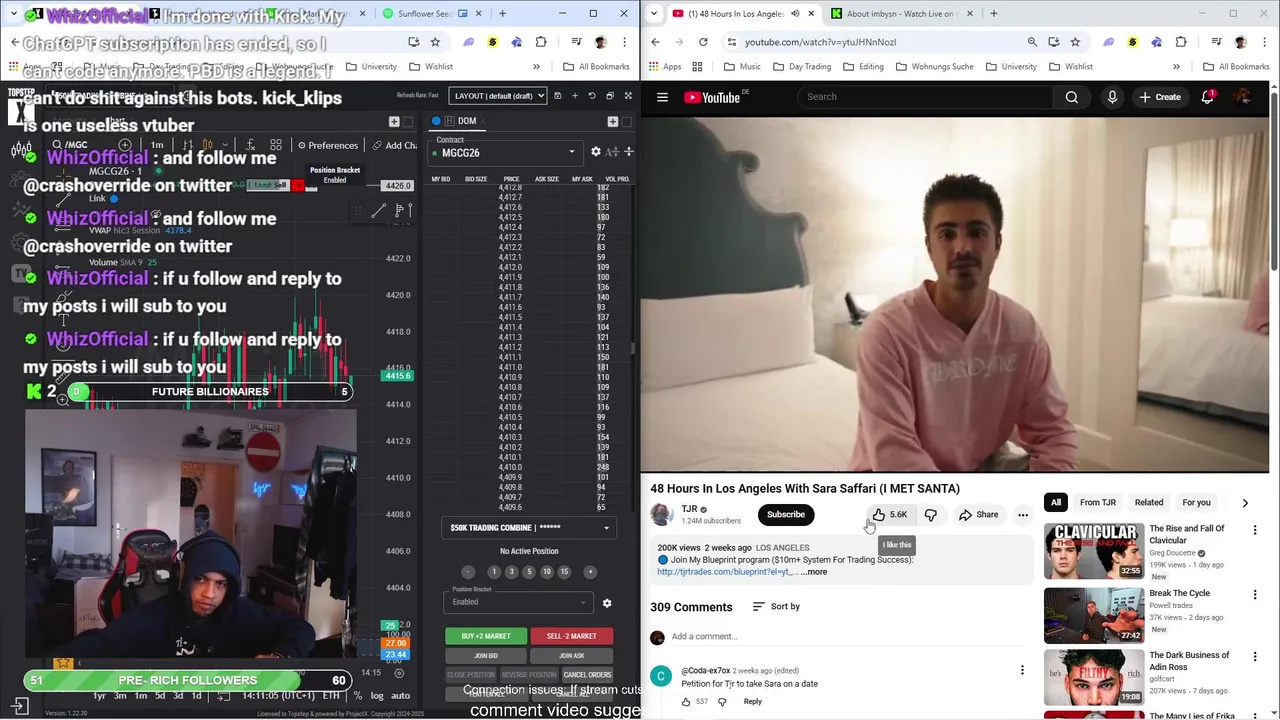Click the JOIN BID button
This screenshot has height=720, width=1280.
486,656
